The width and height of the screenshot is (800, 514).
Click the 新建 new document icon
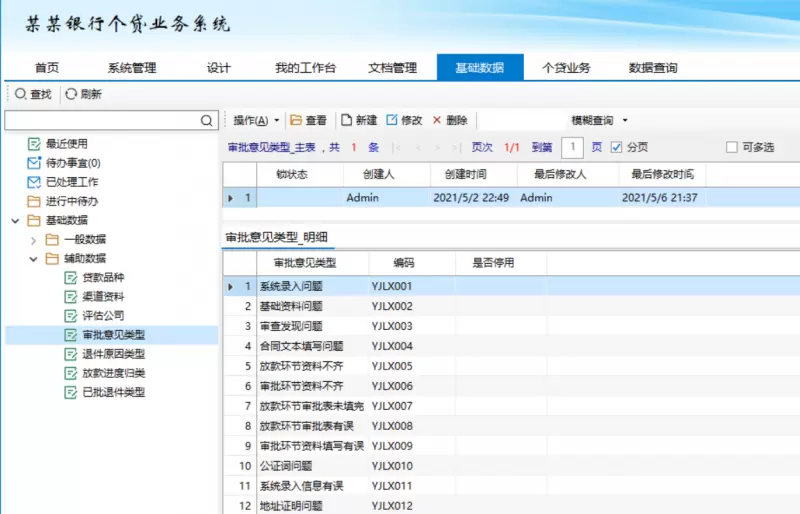[347, 120]
